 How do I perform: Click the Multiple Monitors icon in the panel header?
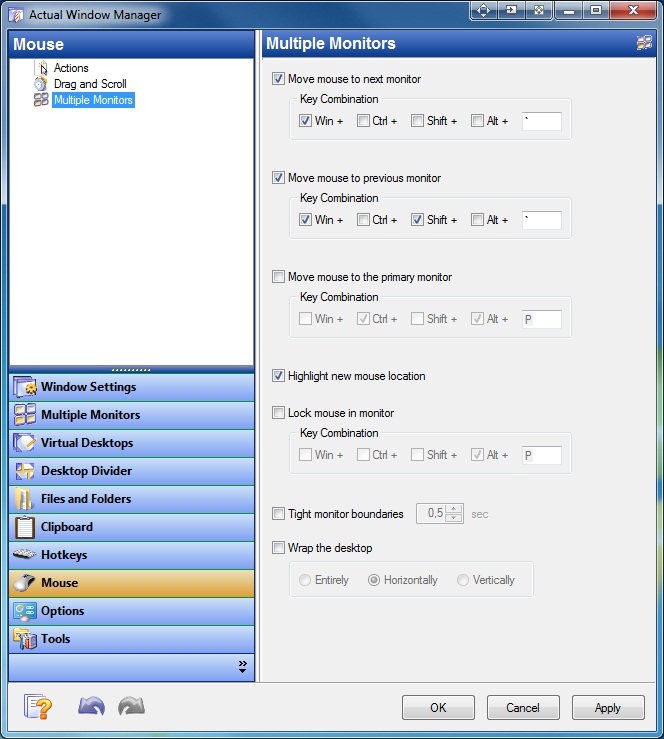click(x=644, y=42)
